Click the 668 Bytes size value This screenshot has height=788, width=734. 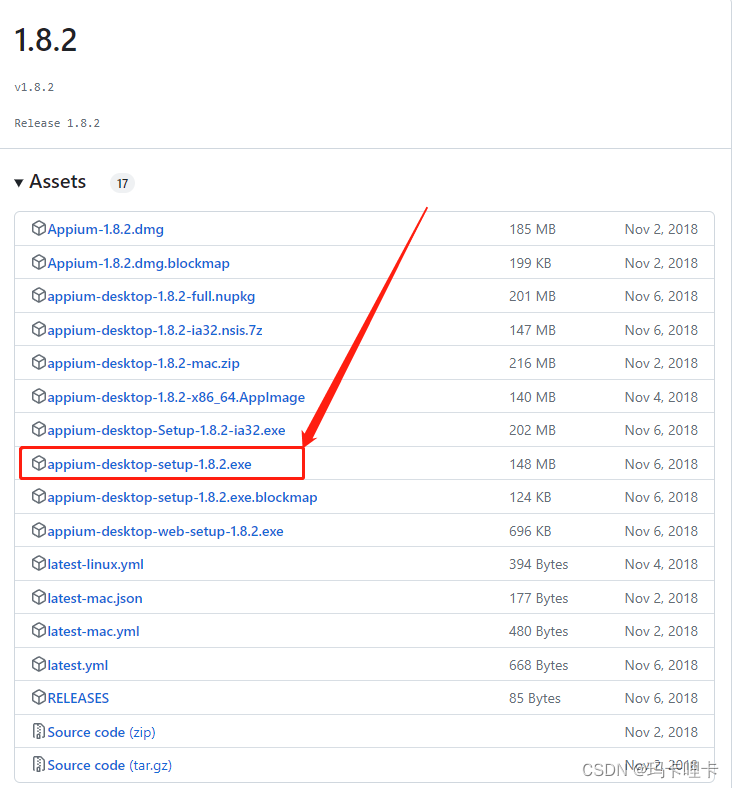(x=539, y=665)
